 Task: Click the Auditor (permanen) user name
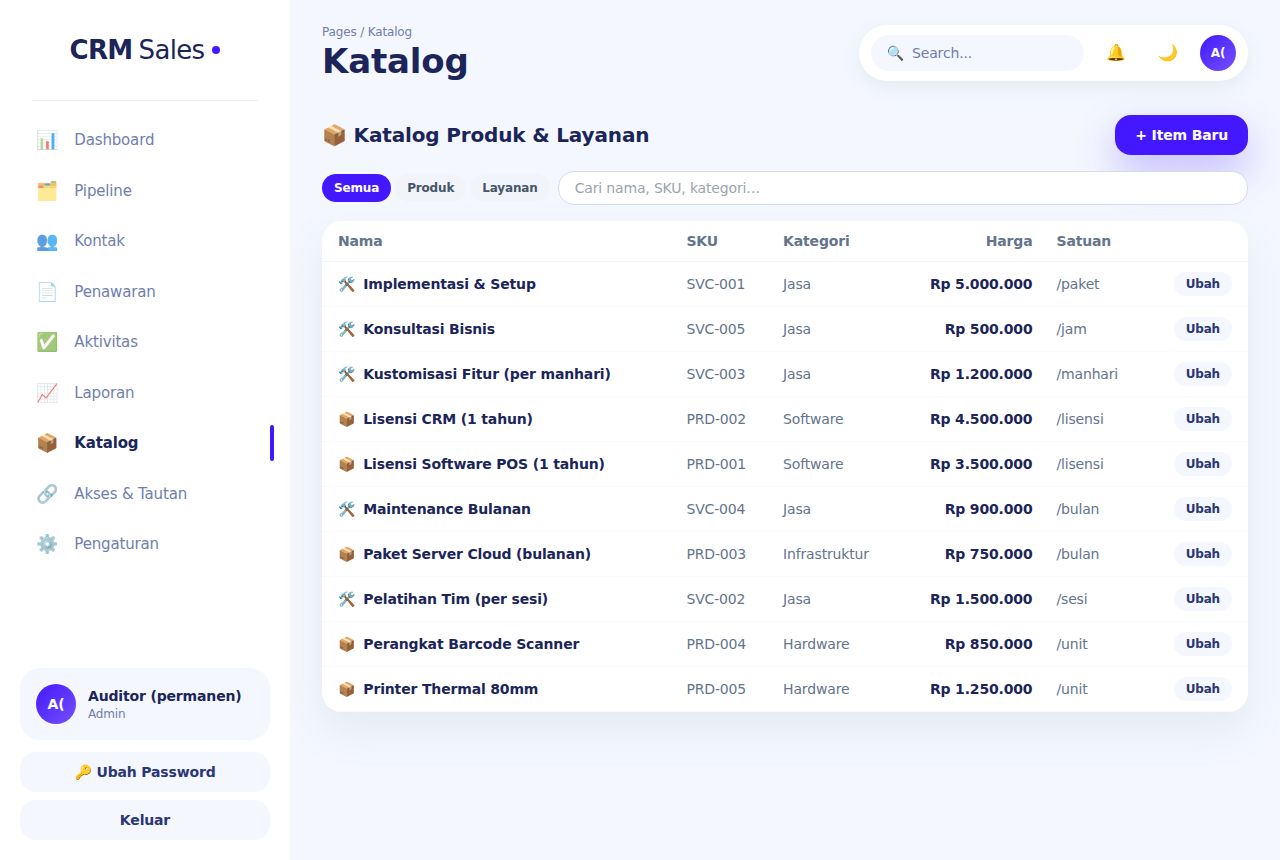165,696
